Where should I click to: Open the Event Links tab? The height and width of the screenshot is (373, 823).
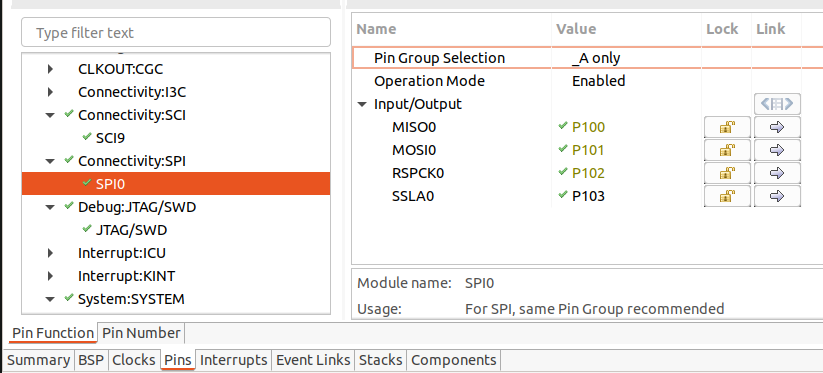pos(313,360)
